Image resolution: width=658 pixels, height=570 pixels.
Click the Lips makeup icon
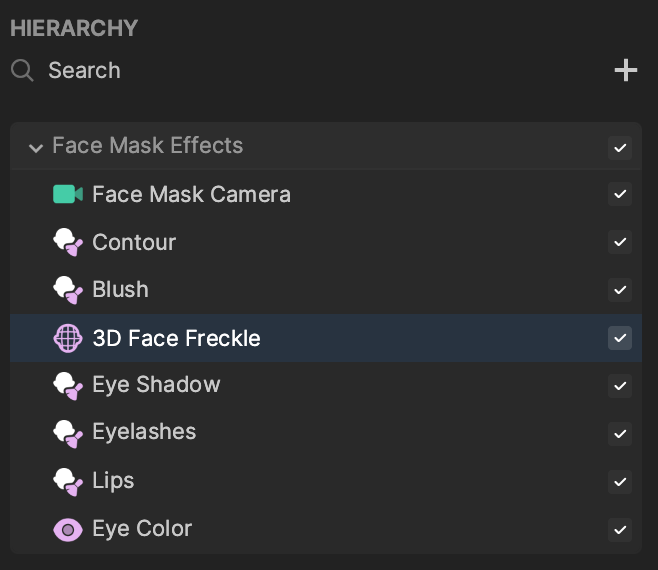[68, 482]
